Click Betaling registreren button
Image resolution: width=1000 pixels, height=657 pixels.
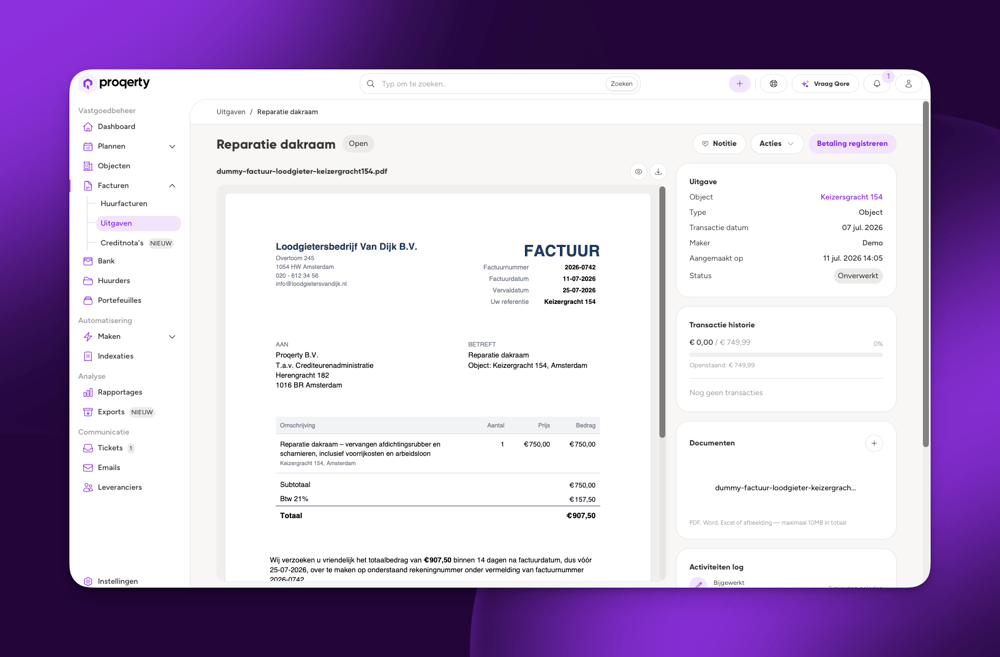pyautogui.click(x=852, y=144)
